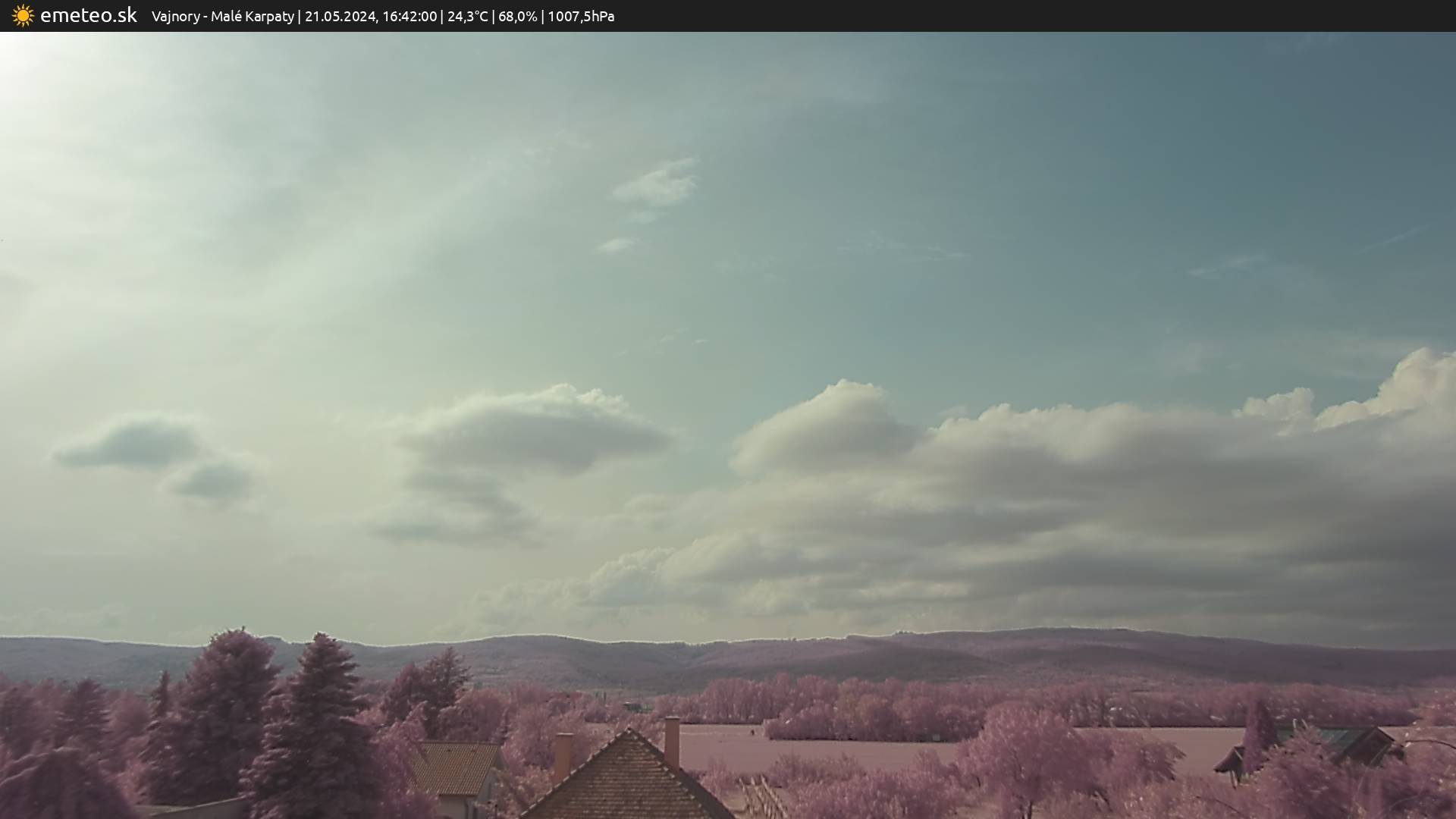Image resolution: width=1456 pixels, height=819 pixels.
Task: Click the small orange roof beside the spruce
Action: click(455, 766)
